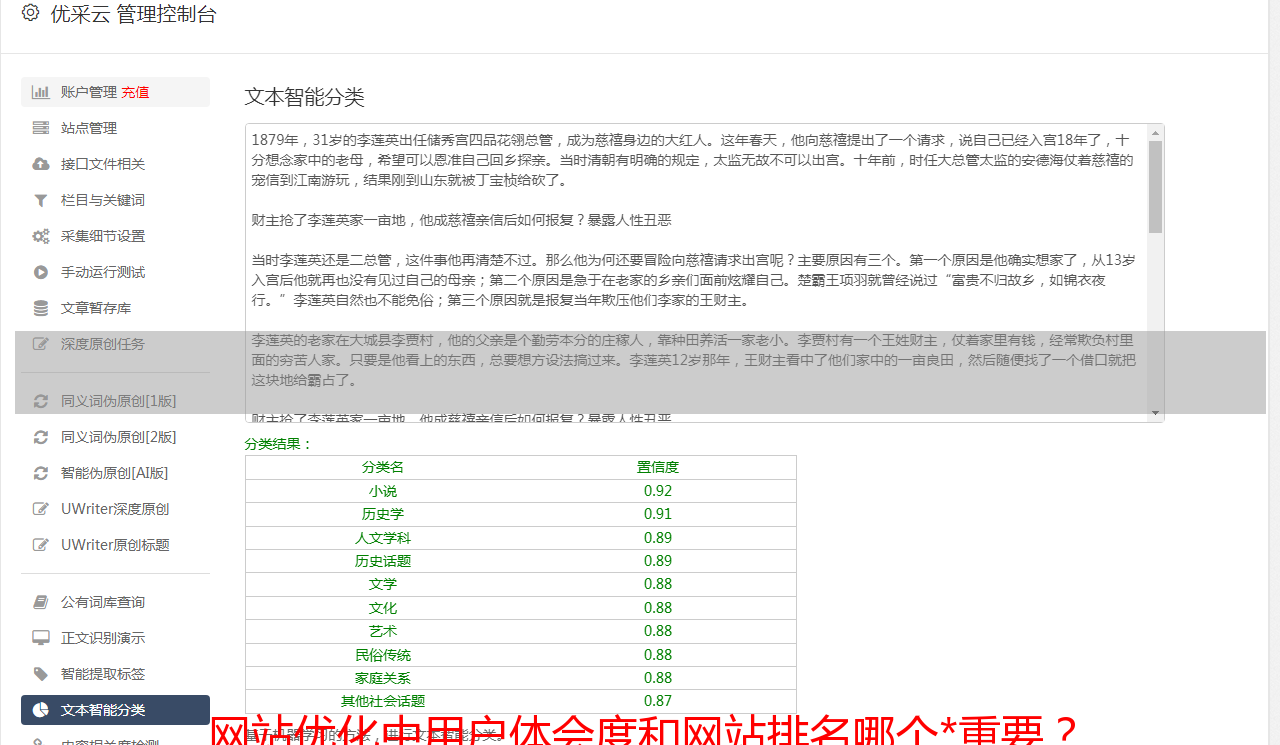Click the refresh icon for 同义词伪原创[2版]

[x=41, y=437]
